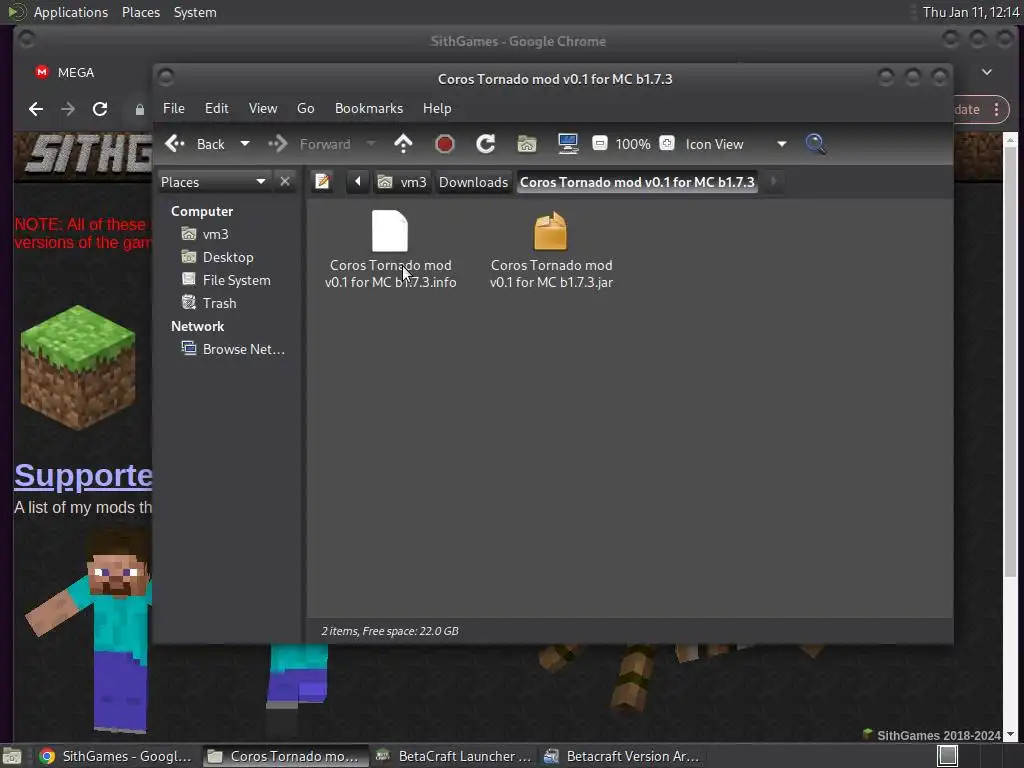Go forward in the Chrome window

click(x=68, y=109)
